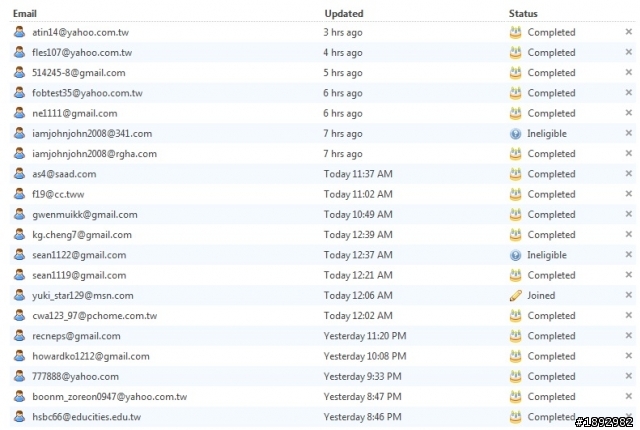Click user icon beside fles107@yahoo.com.tw
The width and height of the screenshot is (640, 430).
coord(19,52)
